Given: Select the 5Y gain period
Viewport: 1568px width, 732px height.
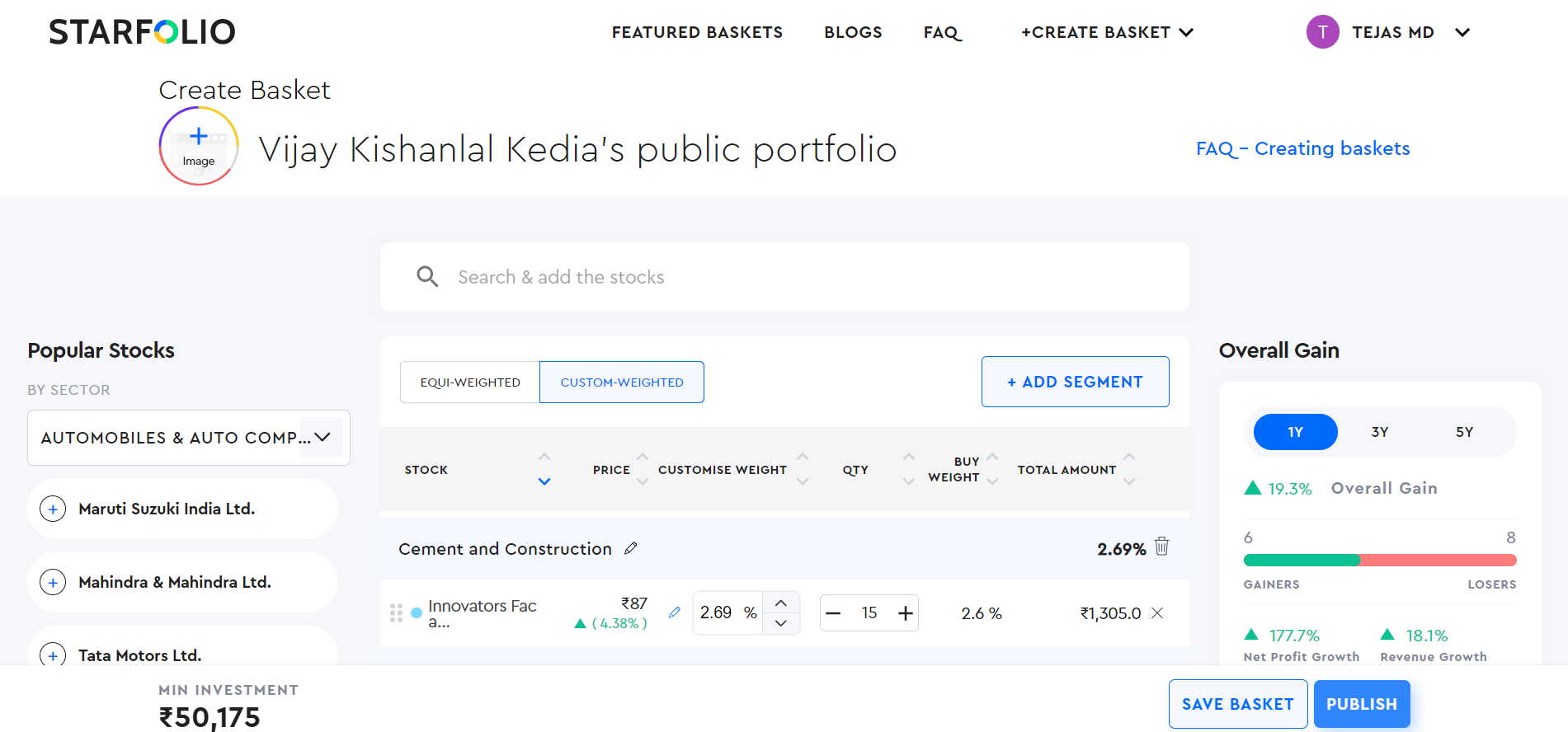Looking at the screenshot, I should coord(1464,432).
